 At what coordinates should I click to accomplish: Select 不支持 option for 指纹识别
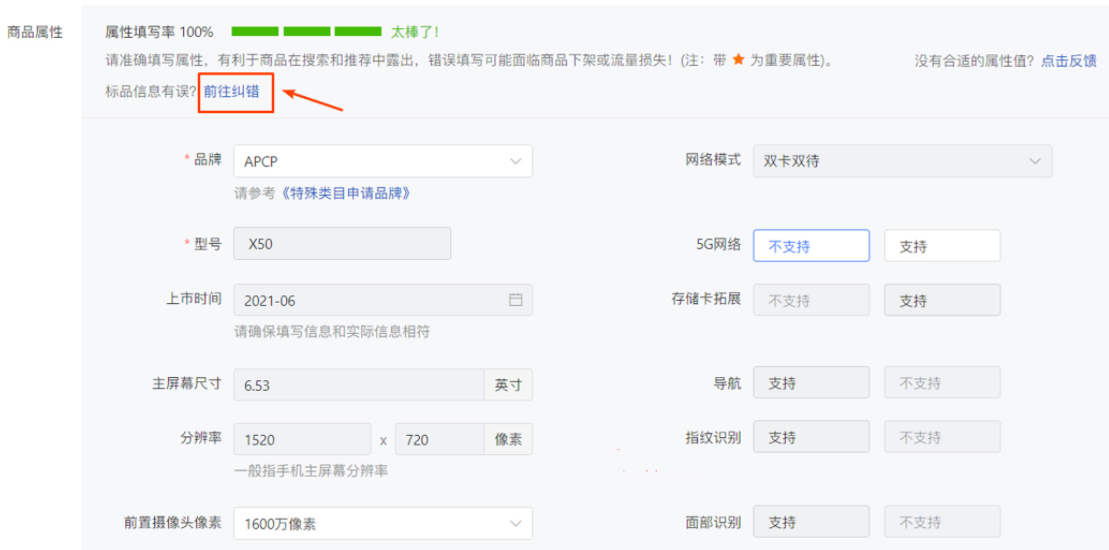pyautogui.click(x=942, y=438)
